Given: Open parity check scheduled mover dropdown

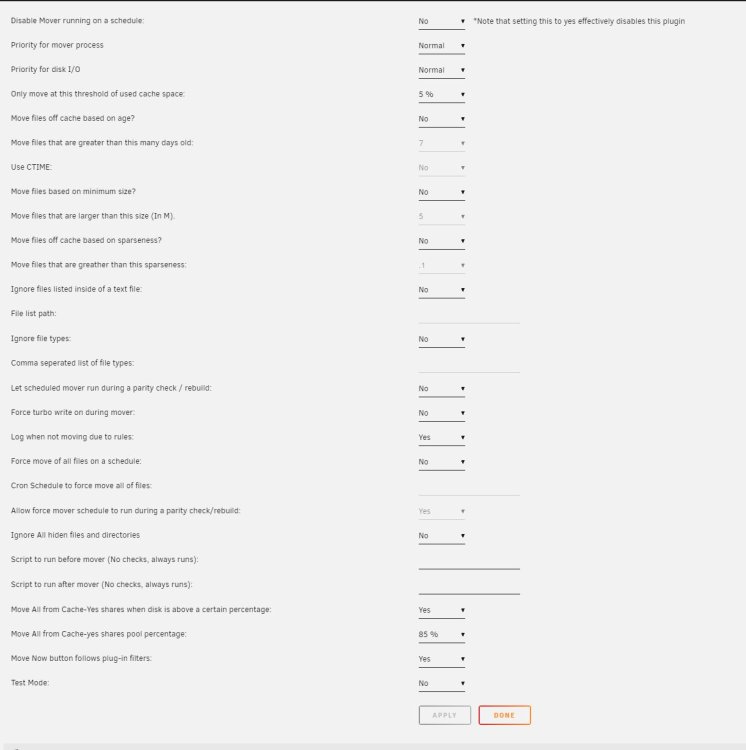Looking at the screenshot, I should click(441, 388).
